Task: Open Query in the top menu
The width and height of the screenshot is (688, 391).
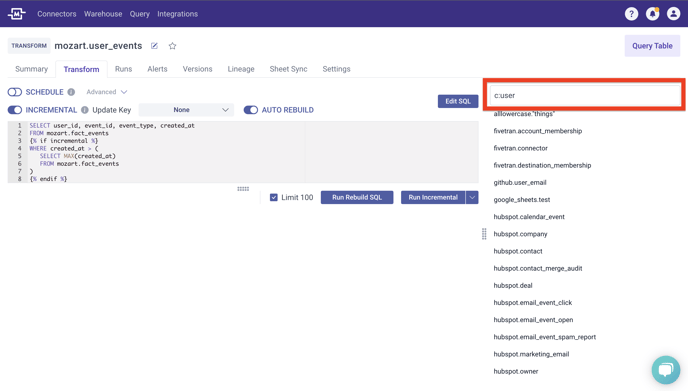Action: [x=140, y=14]
